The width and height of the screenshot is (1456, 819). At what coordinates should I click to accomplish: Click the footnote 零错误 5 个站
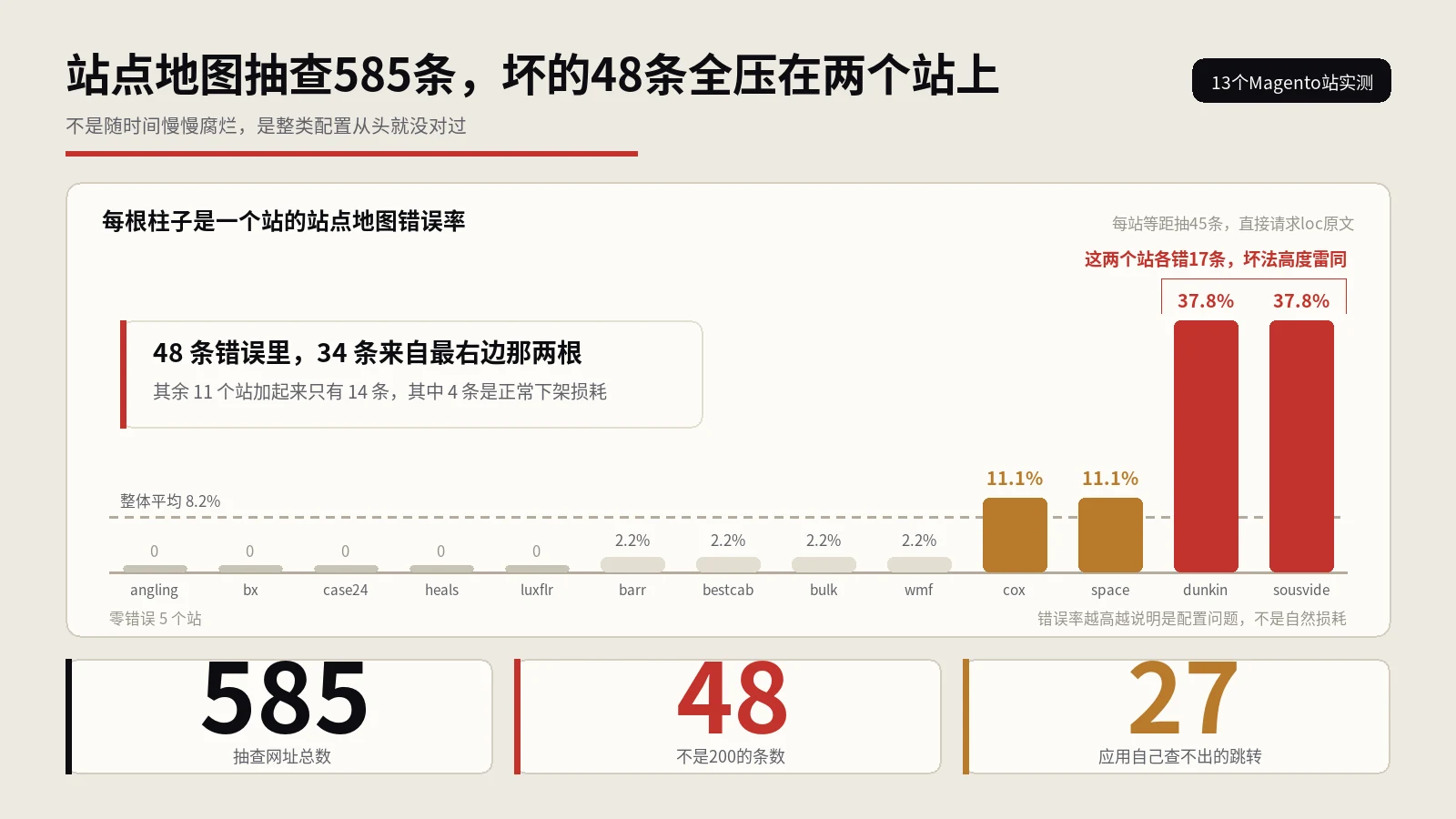coord(156,619)
